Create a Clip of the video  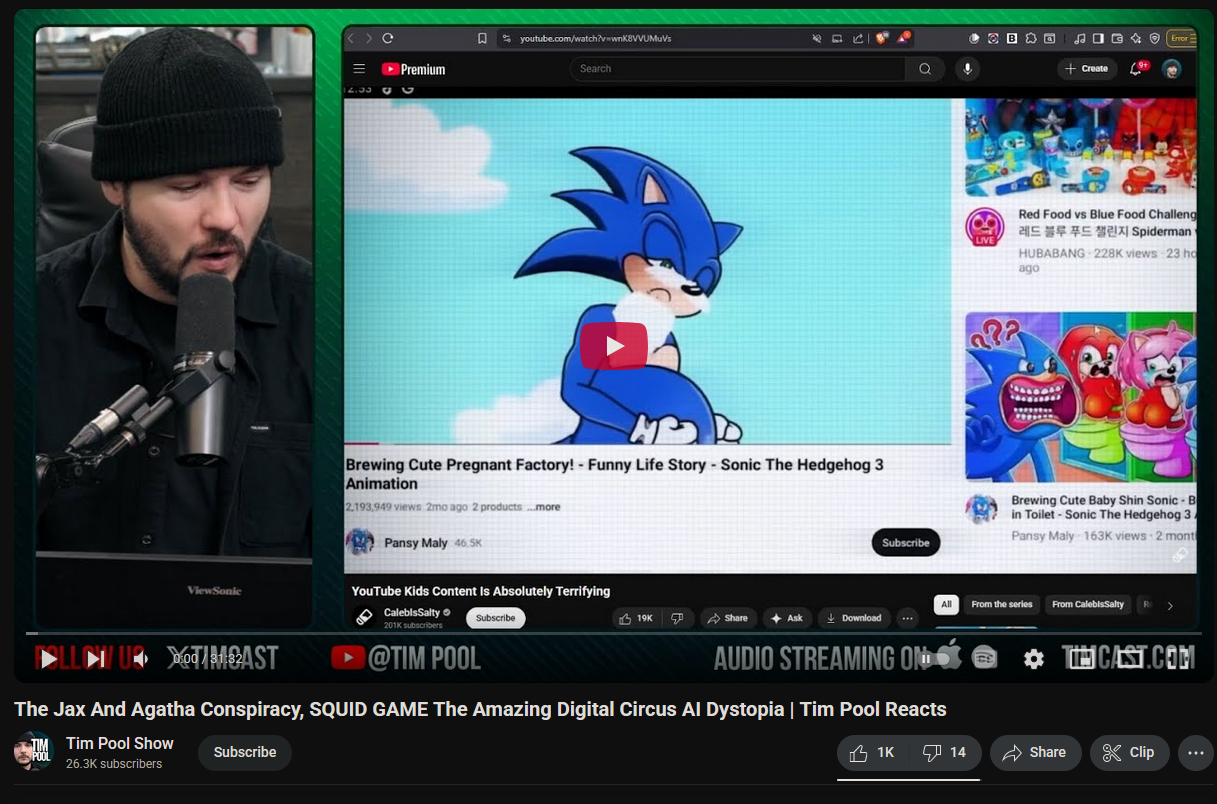(x=1129, y=753)
